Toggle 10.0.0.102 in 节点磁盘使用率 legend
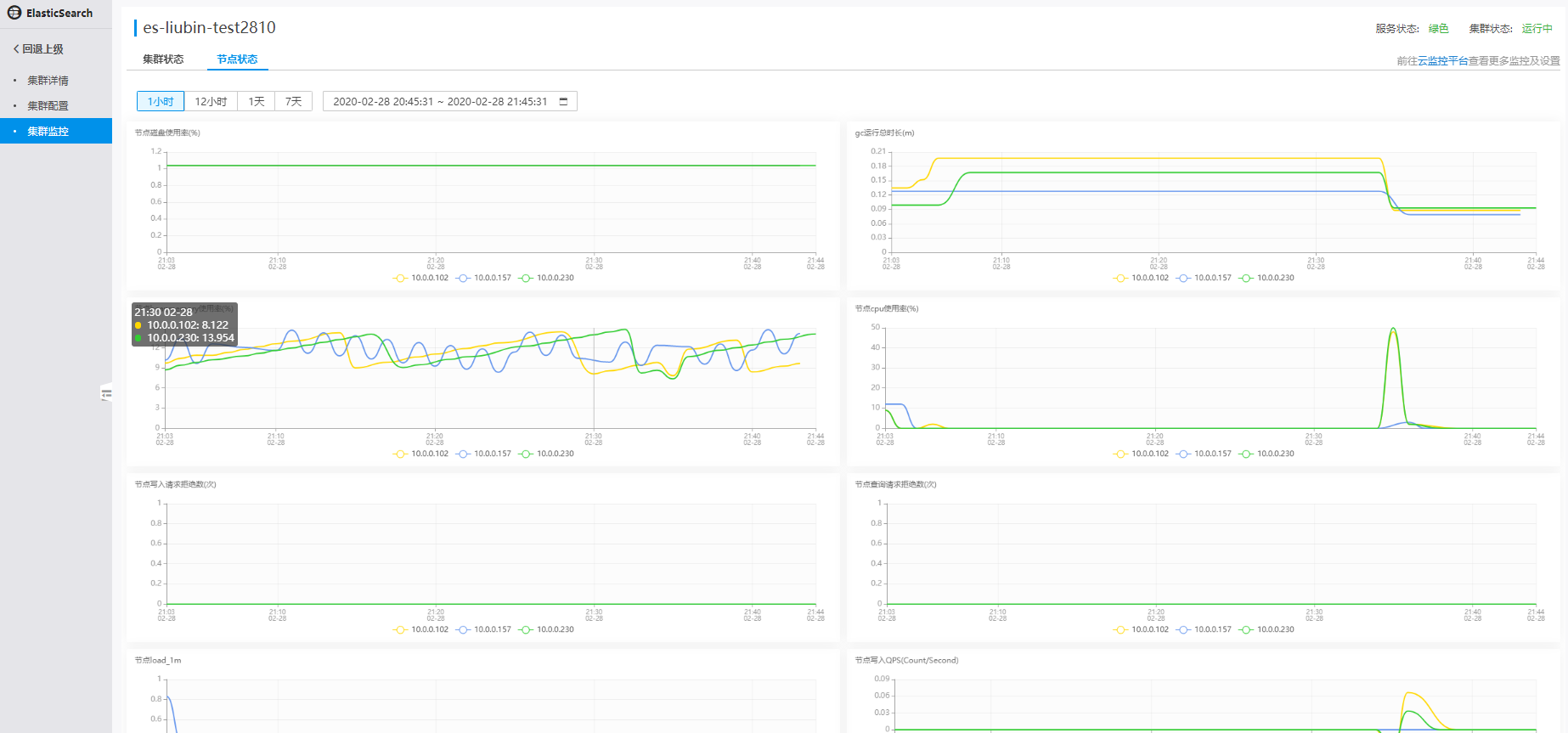Image resolution: width=1568 pixels, height=733 pixels. click(421, 278)
